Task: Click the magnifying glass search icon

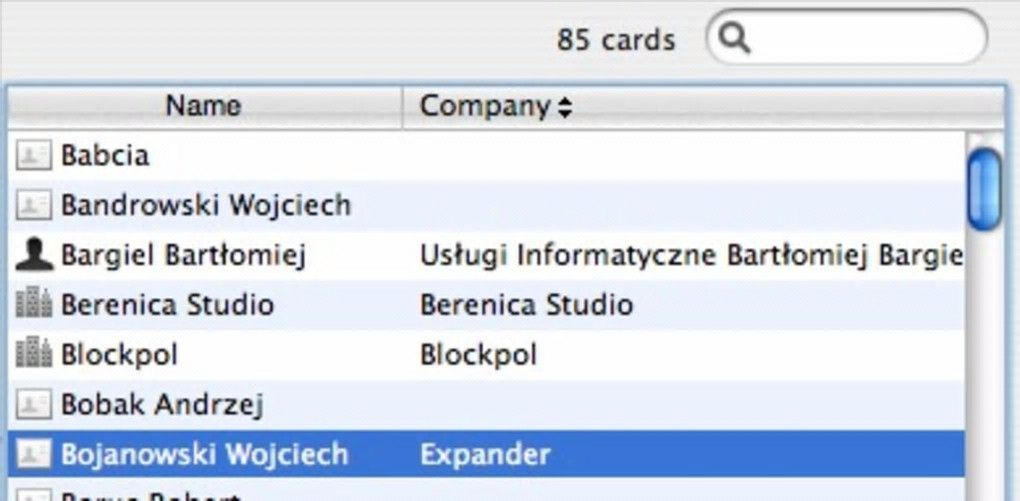Action: tap(735, 39)
